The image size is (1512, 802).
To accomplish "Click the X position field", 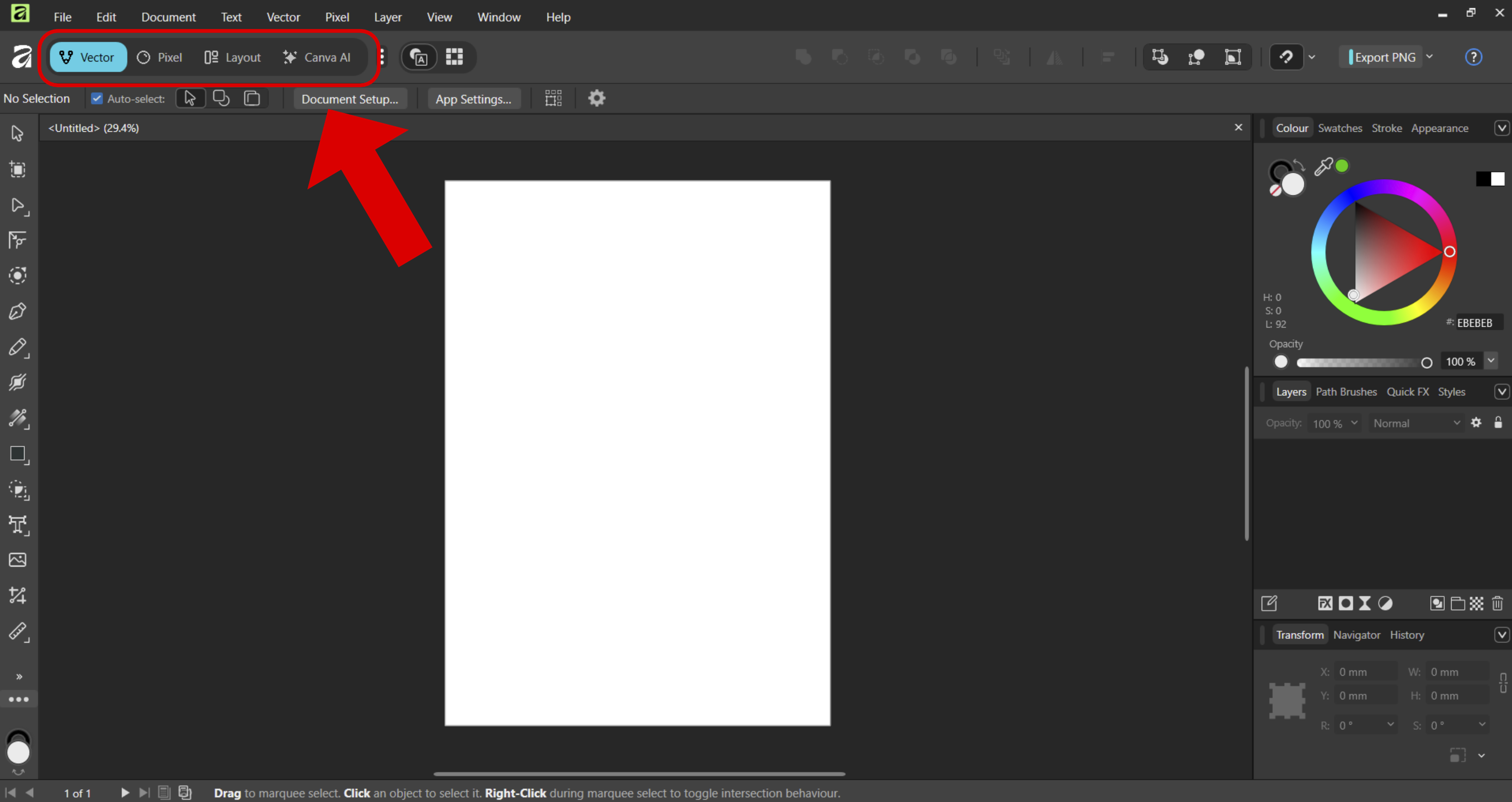I will (1365, 671).
